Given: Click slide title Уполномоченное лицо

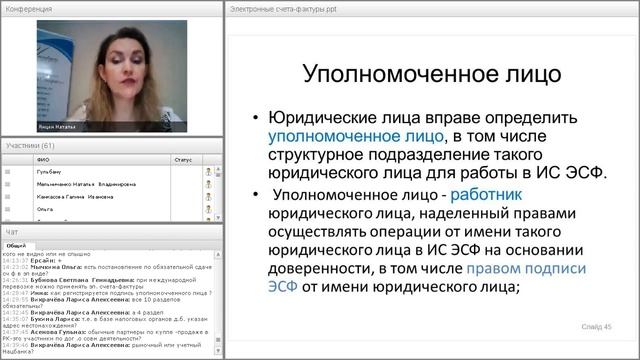Looking at the screenshot, I should [x=432, y=74].
